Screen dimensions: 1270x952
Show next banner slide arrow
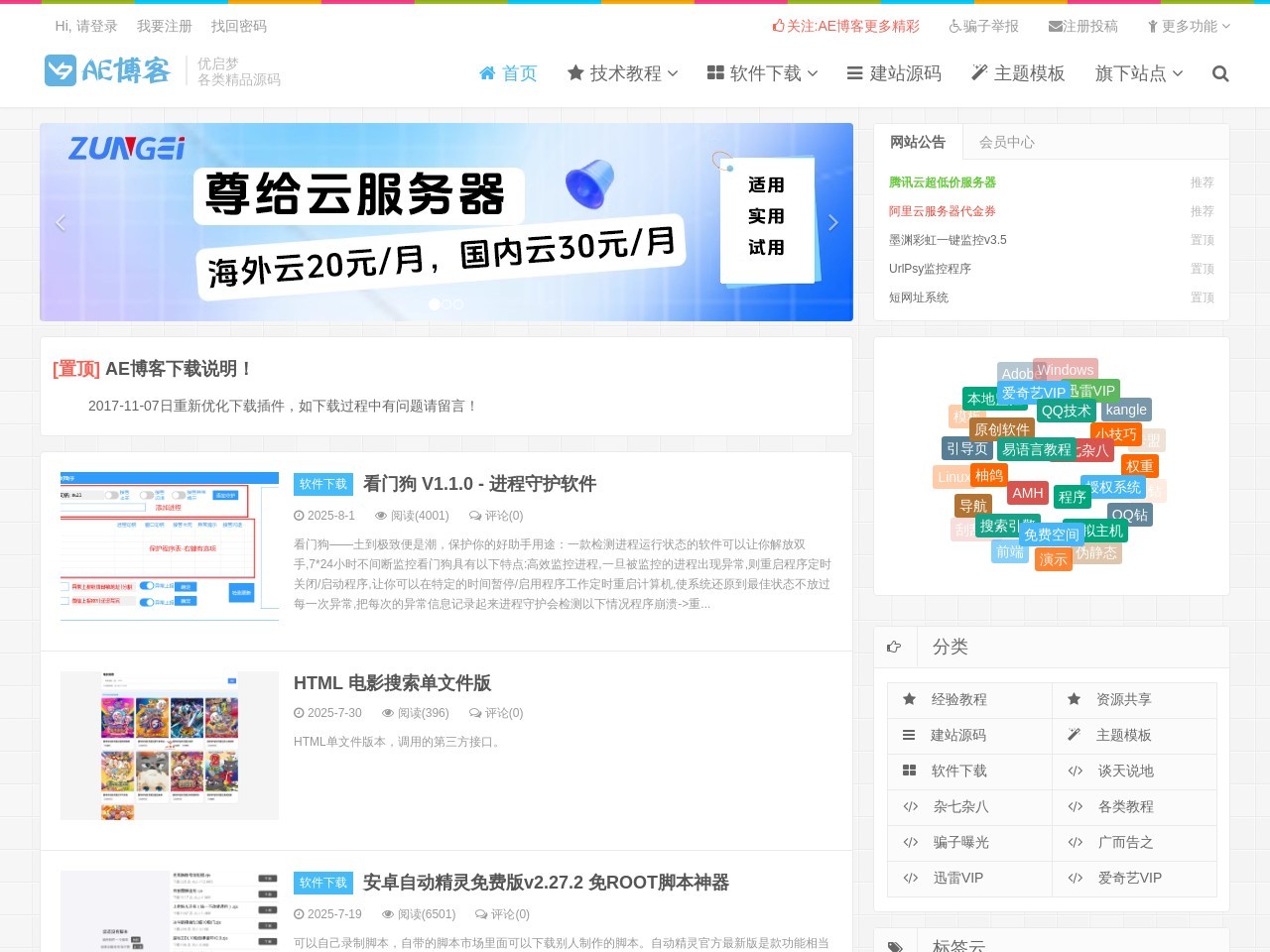coord(832,222)
